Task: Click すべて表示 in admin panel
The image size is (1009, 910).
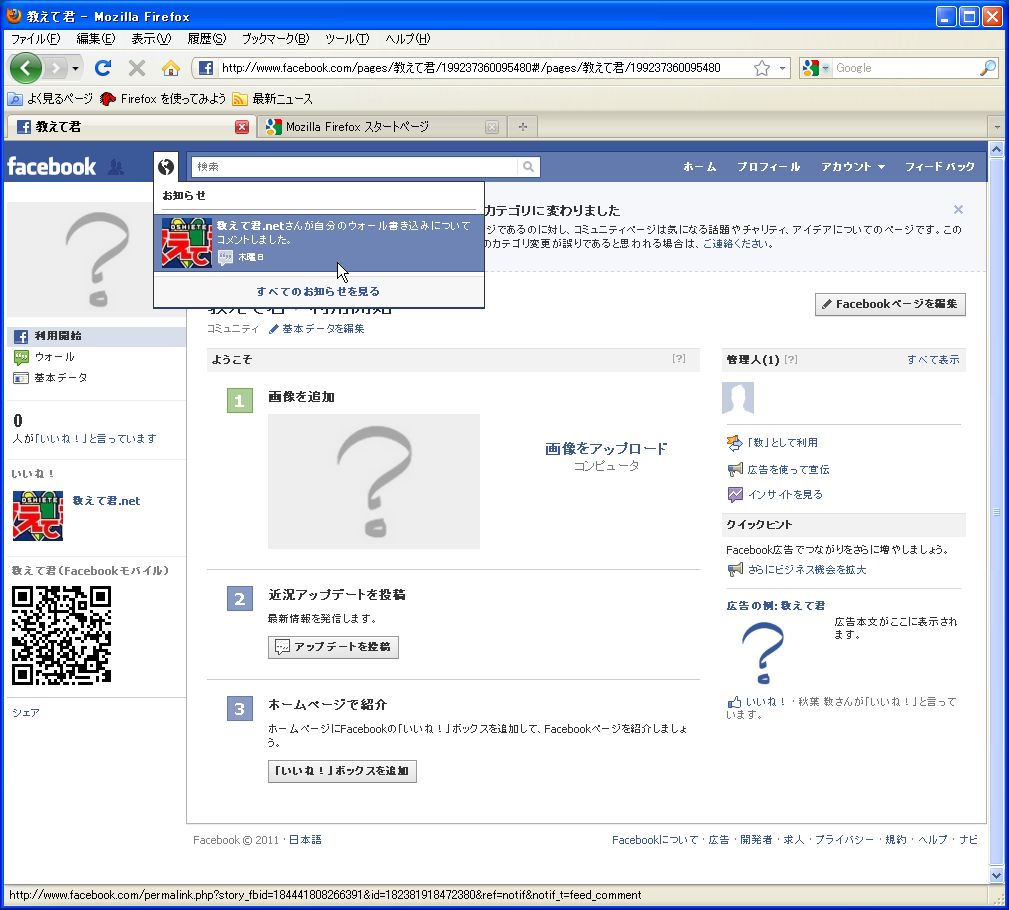Action: [x=932, y=360]
